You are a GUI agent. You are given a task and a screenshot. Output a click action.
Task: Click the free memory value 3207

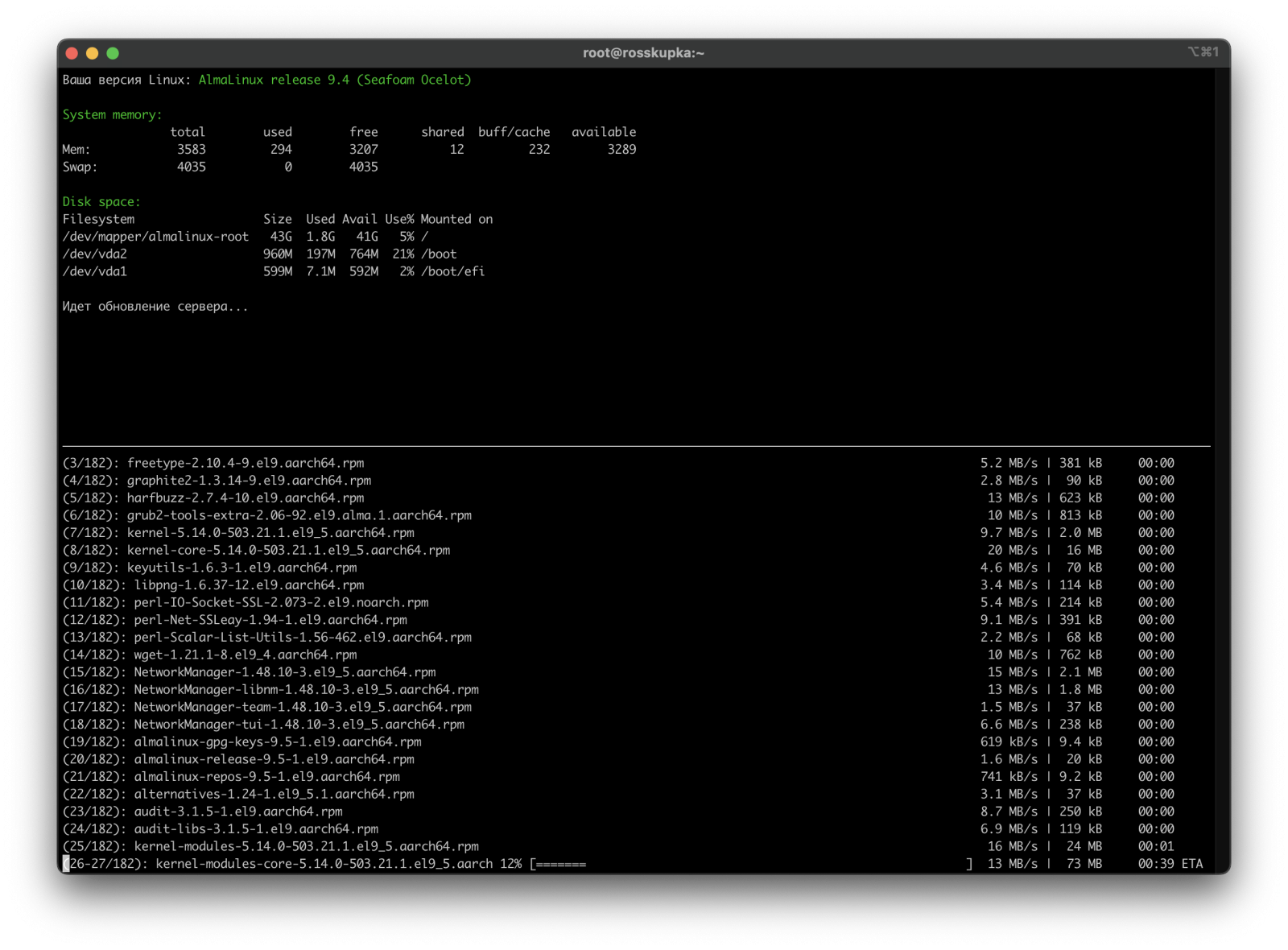pyautogui.click(x=364, y=149)
